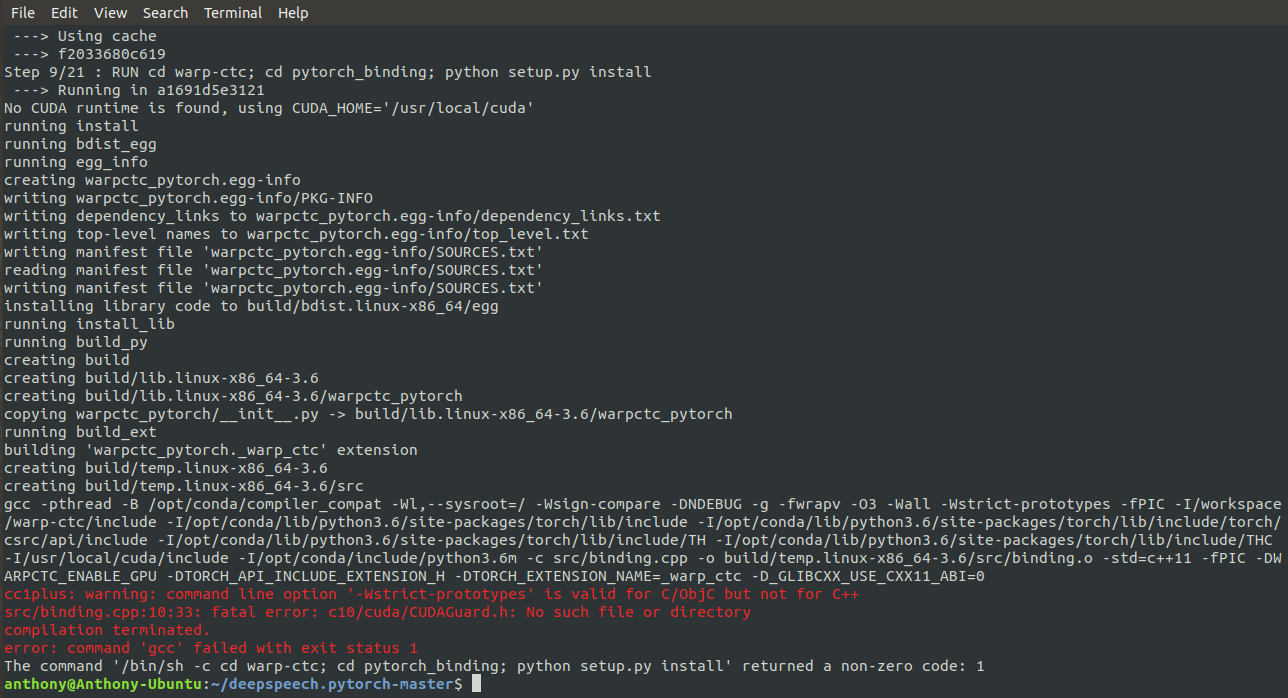
Task: Open the View menu
Action: pos(110,12)
